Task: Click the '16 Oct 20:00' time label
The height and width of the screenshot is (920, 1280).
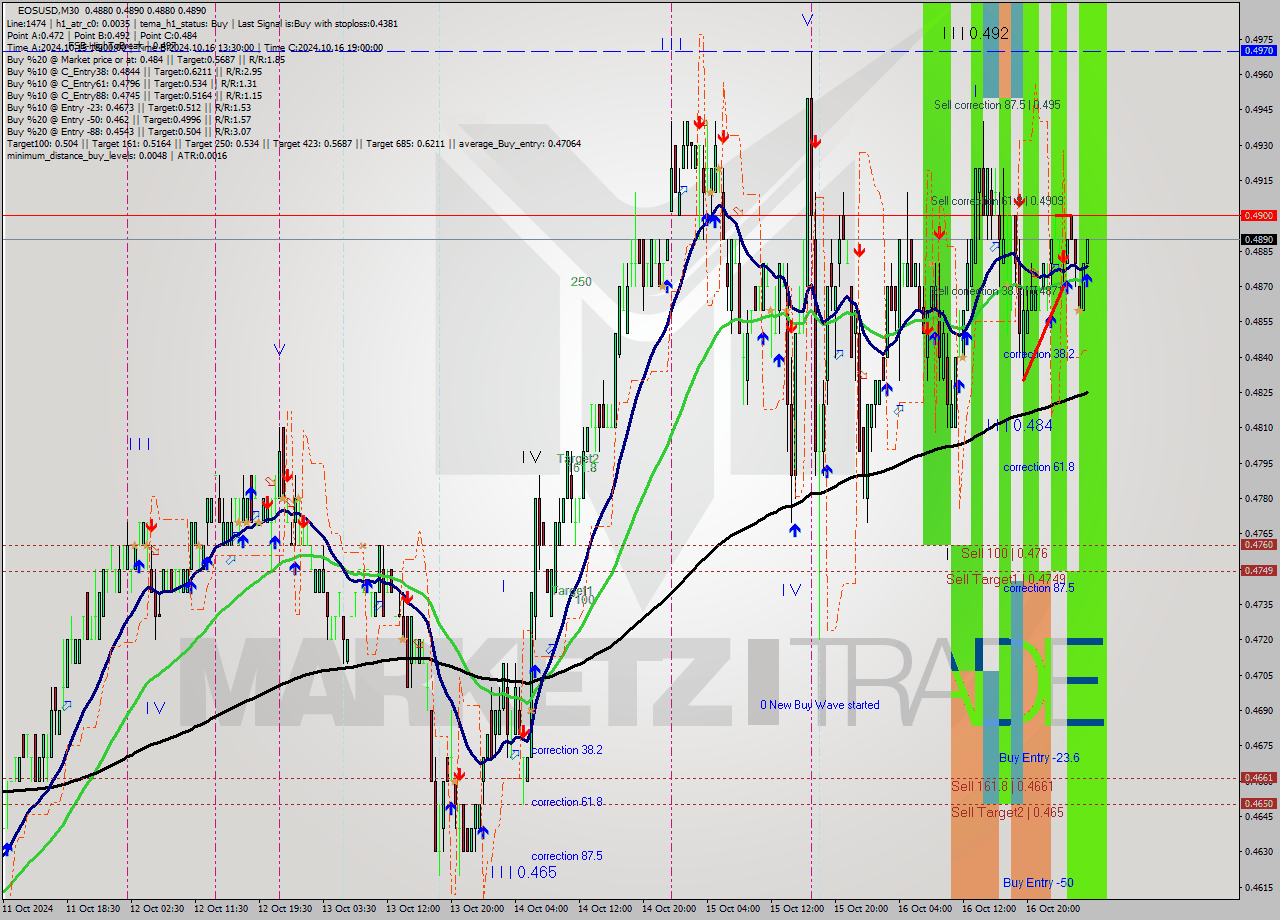Action: pyautogui.click(x=1053, y=909)
